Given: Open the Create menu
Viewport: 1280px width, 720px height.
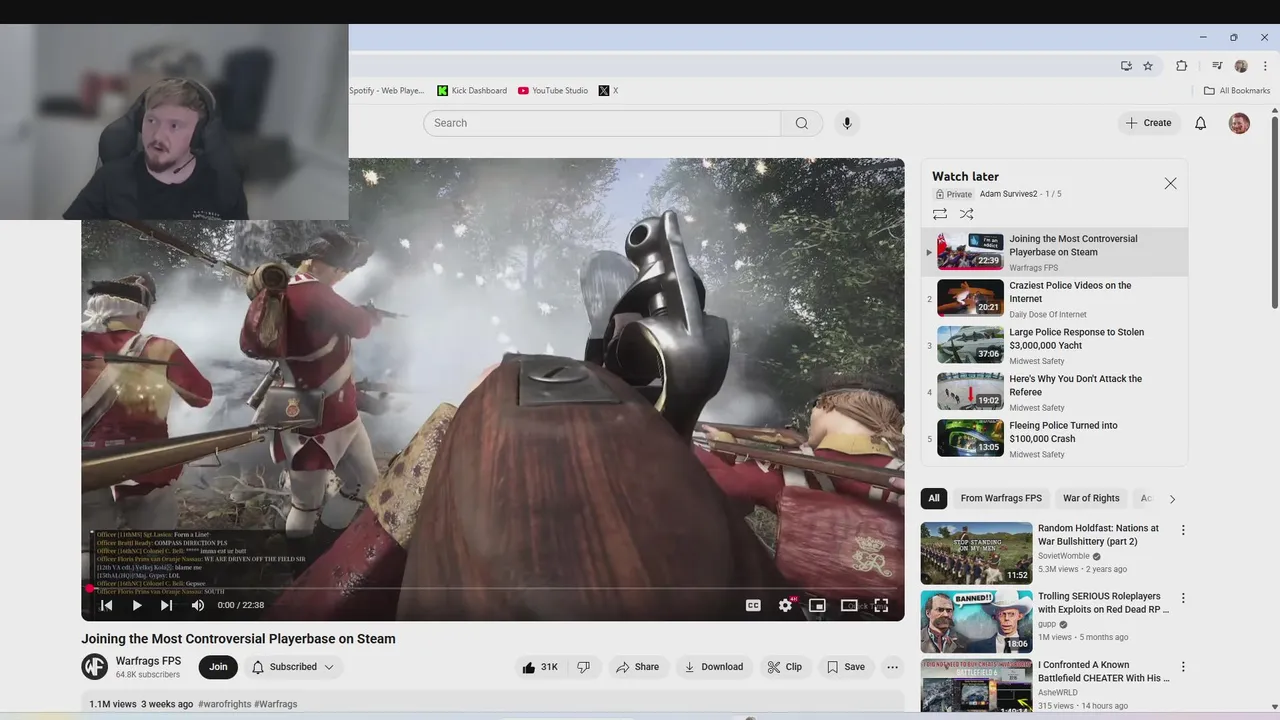Looking at the screenshot, I should (1148, 123).
